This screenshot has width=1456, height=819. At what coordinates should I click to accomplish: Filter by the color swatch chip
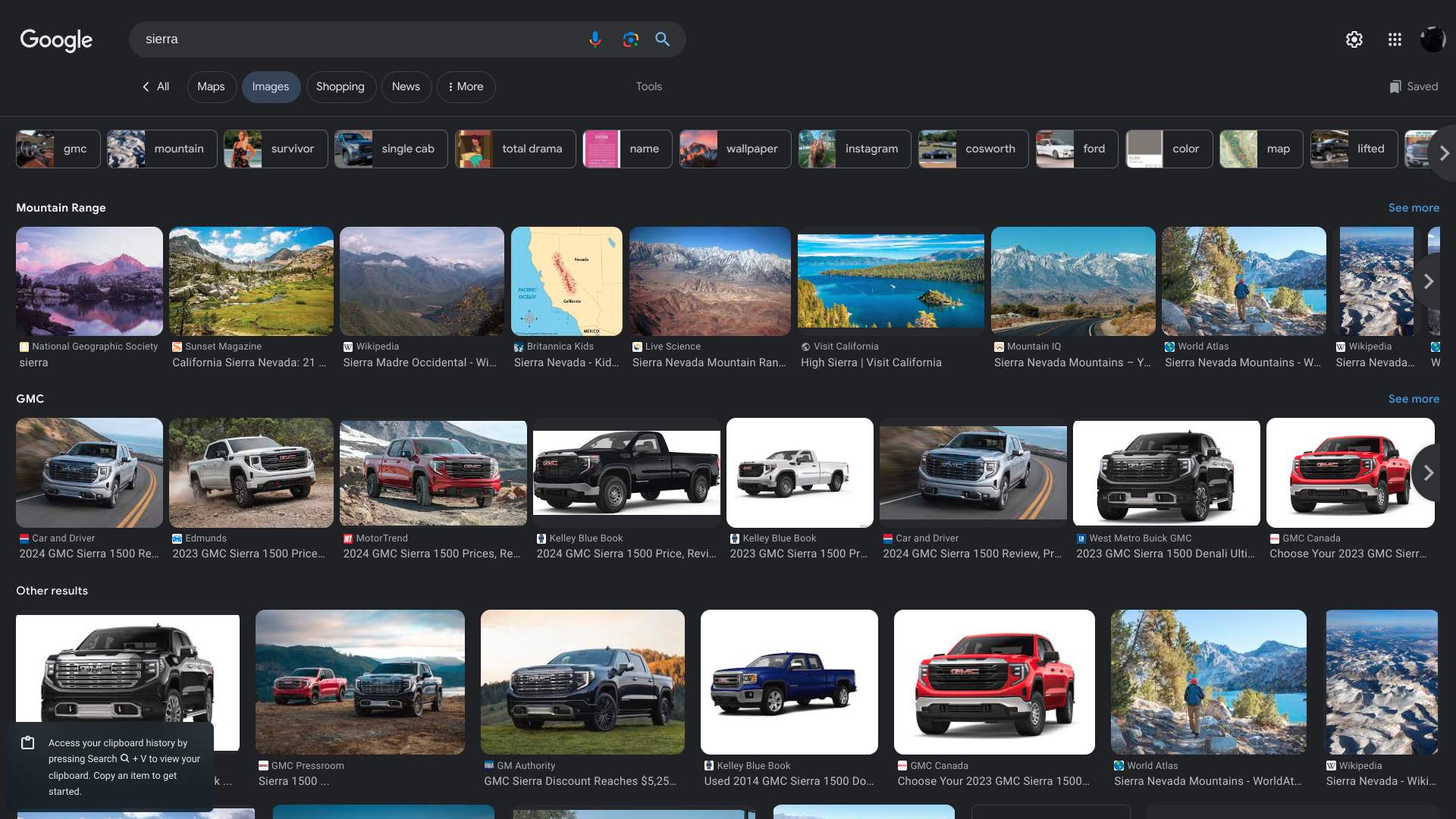(x=1169, y=149)
